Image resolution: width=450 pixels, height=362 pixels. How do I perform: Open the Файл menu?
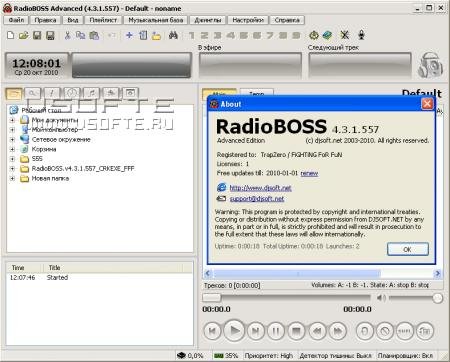tap(16, 20)
